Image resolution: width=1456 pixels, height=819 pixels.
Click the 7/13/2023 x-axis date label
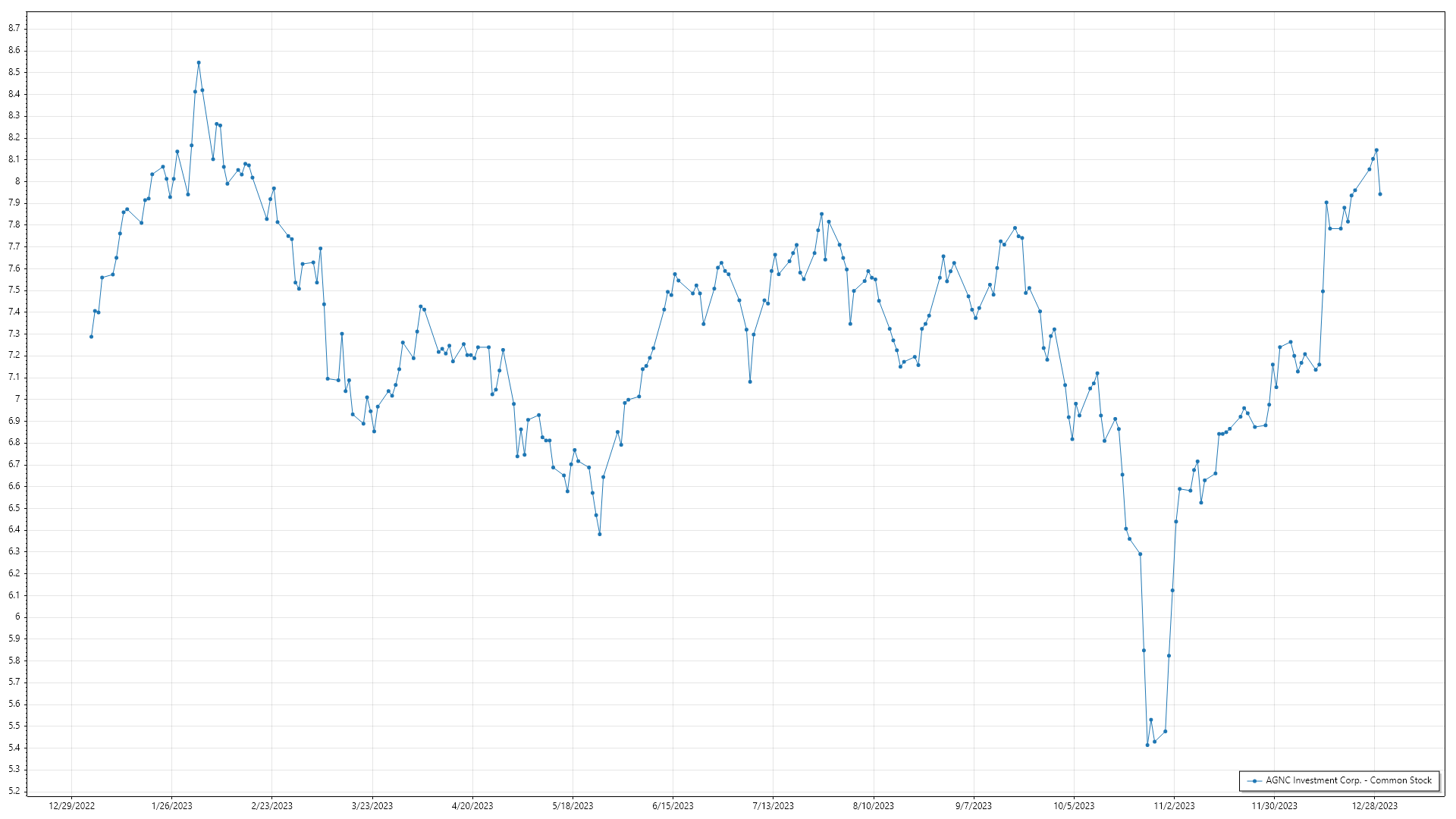pos(773,806)
